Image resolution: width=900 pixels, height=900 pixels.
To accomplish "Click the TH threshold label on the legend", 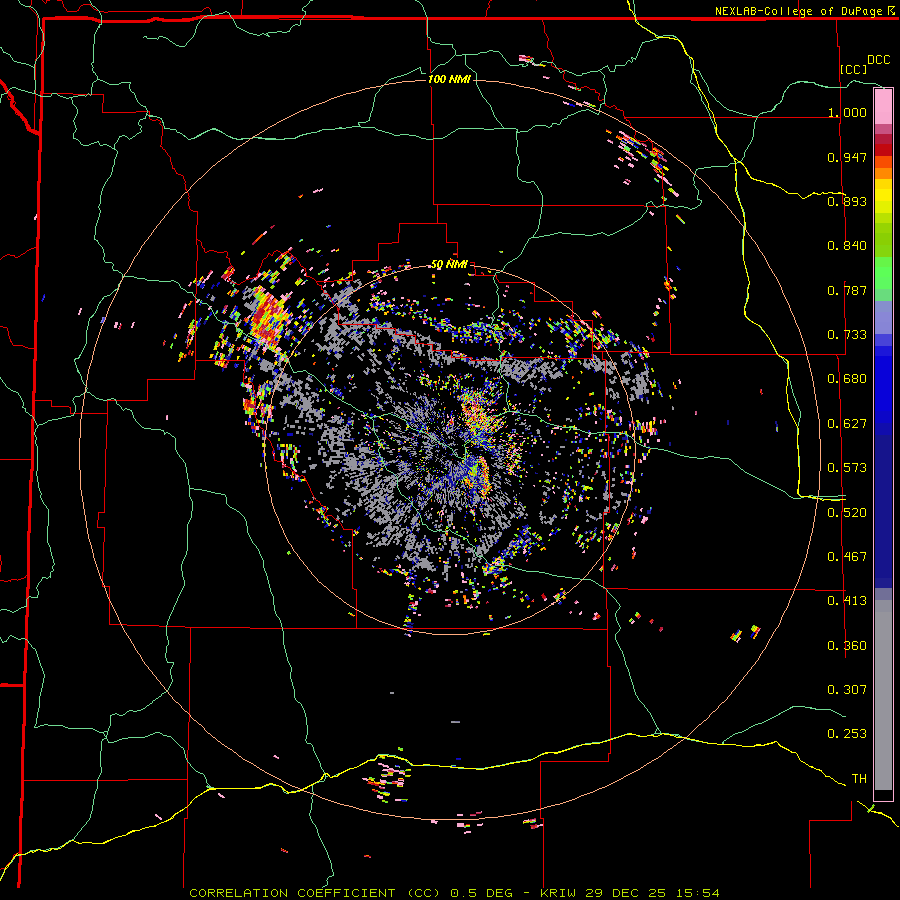I will coord(859,779).
